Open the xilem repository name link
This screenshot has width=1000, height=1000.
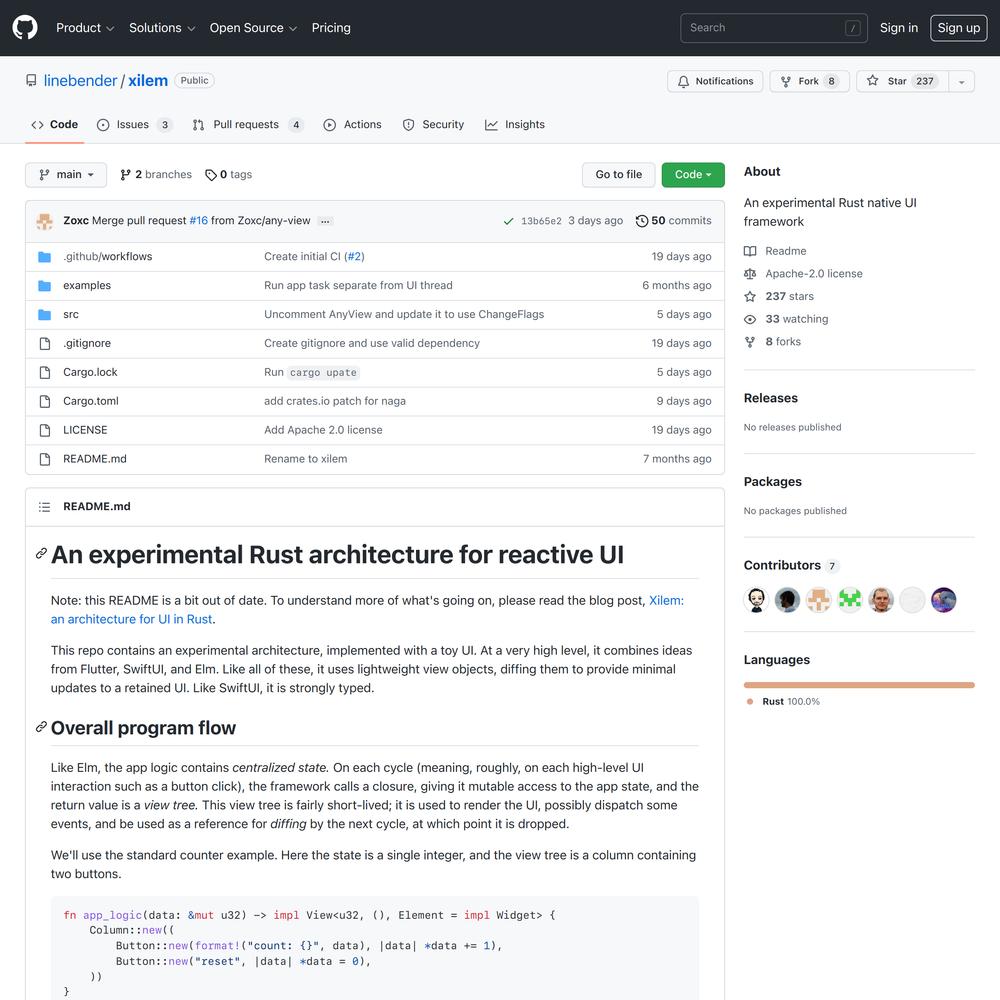(x=148, y=81)
